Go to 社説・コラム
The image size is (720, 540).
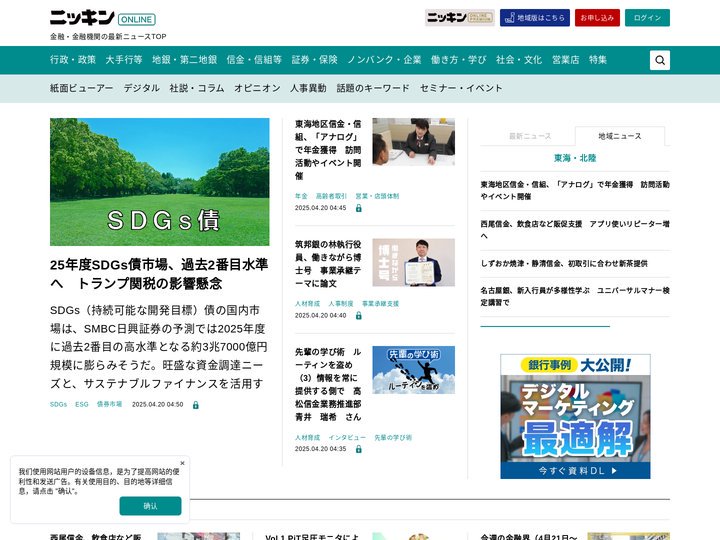point(197,88)
